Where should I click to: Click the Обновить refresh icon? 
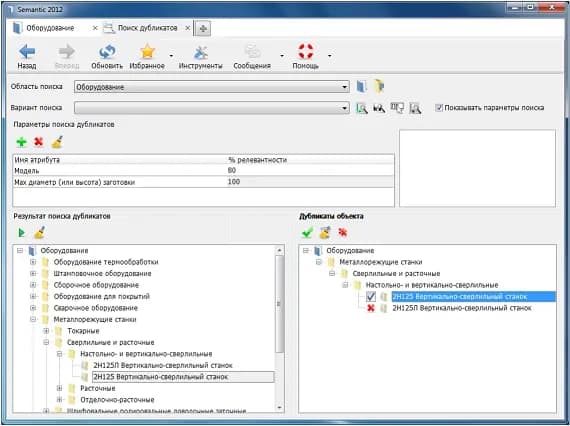[107, 52]
